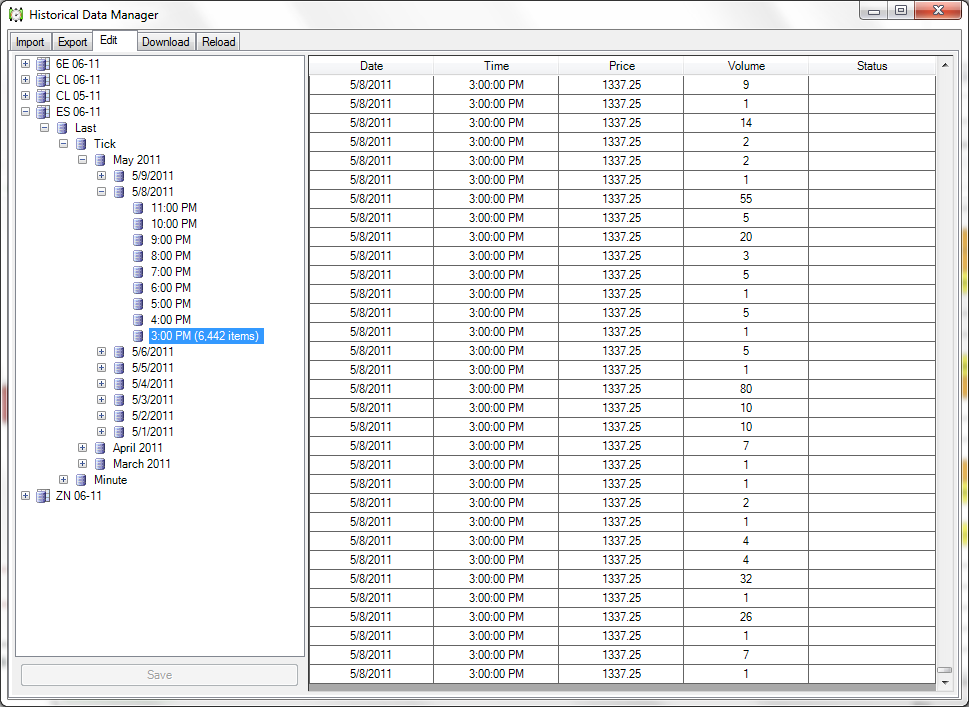The width and height of the screenshot is (969, 707).
Task: Click the database icon beside Last
Action: 62,128
